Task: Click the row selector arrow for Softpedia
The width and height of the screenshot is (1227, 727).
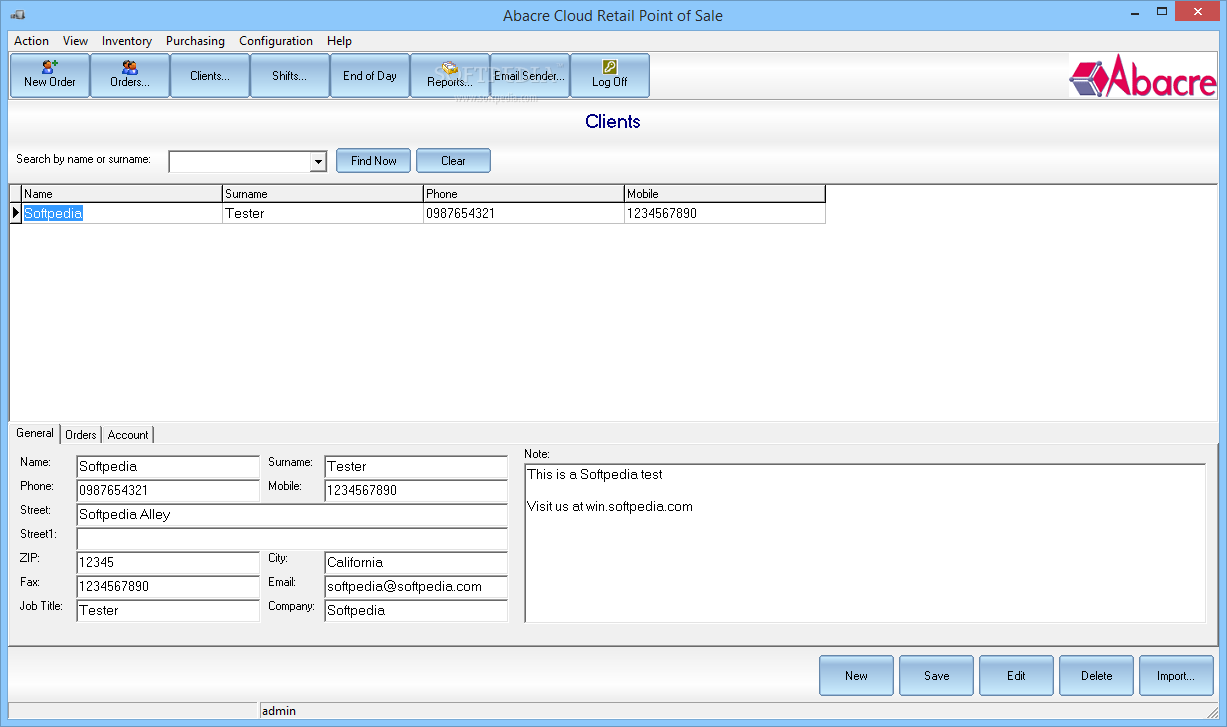Action: [x=16, y=213]
